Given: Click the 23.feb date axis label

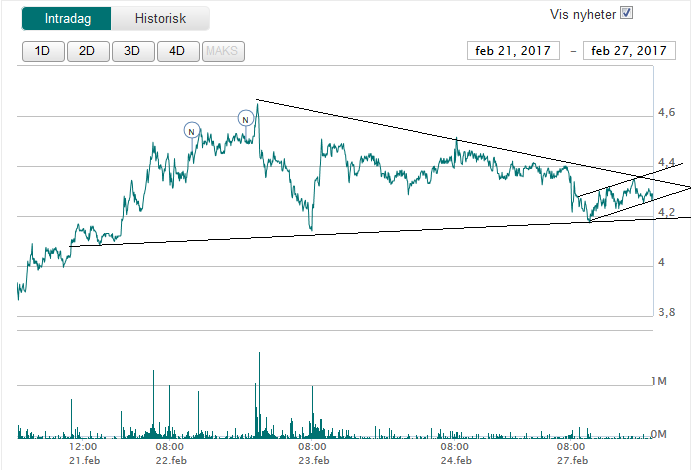Looking at the screenshot, I should point(313,461).
